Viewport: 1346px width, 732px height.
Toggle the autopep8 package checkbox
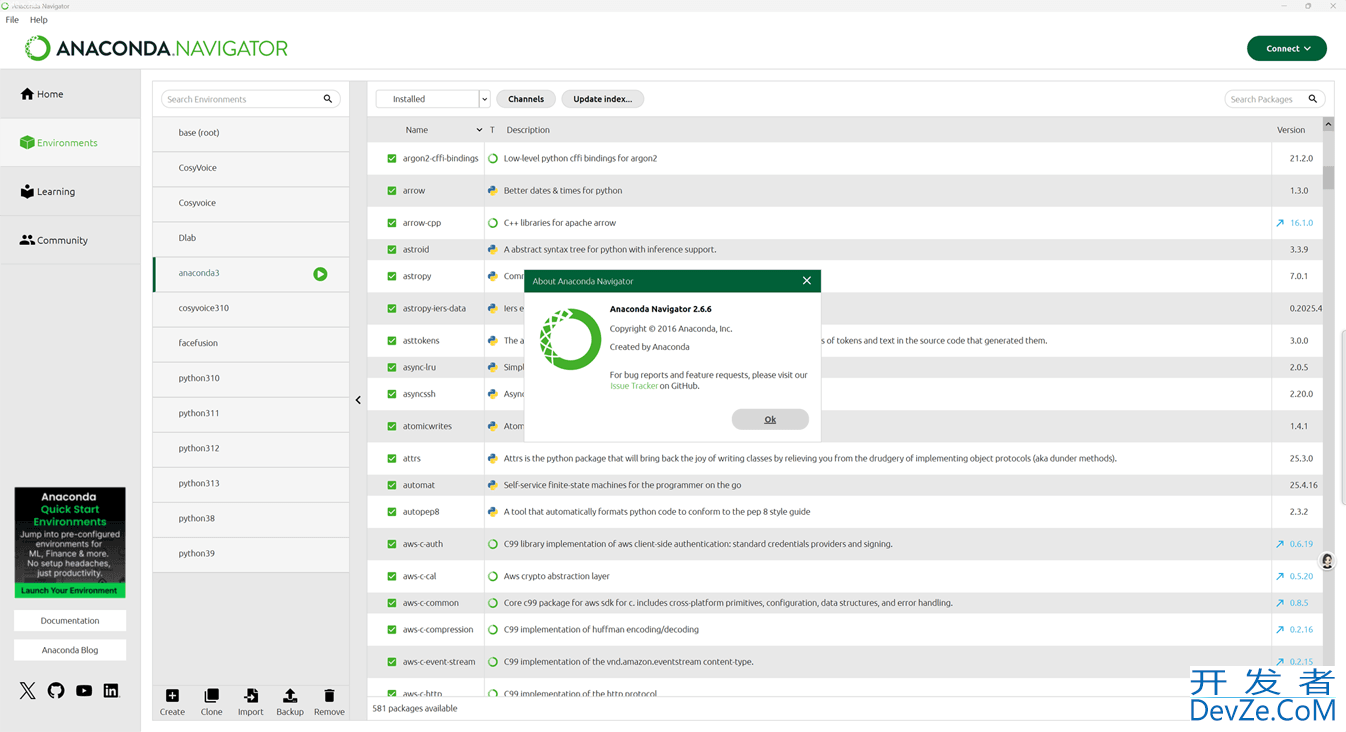pos(392,512)
